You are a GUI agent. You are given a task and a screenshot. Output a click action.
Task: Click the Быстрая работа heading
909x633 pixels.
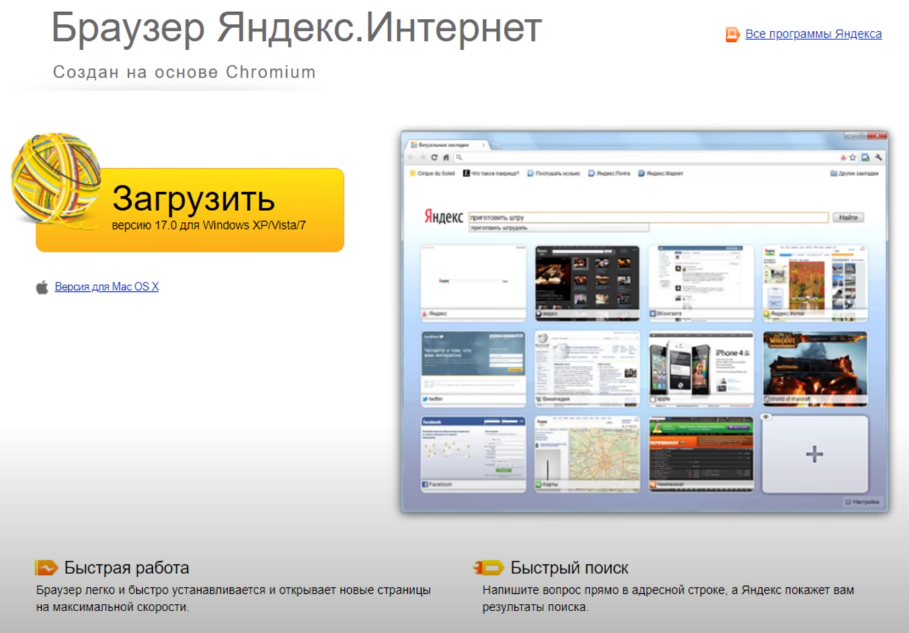pos(126,567)
